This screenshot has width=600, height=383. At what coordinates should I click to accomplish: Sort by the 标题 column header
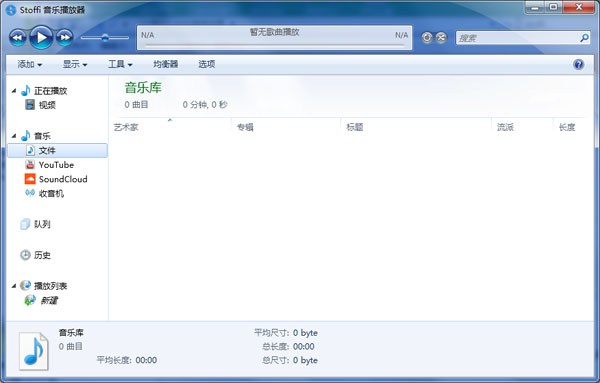[x=355, y=127]
